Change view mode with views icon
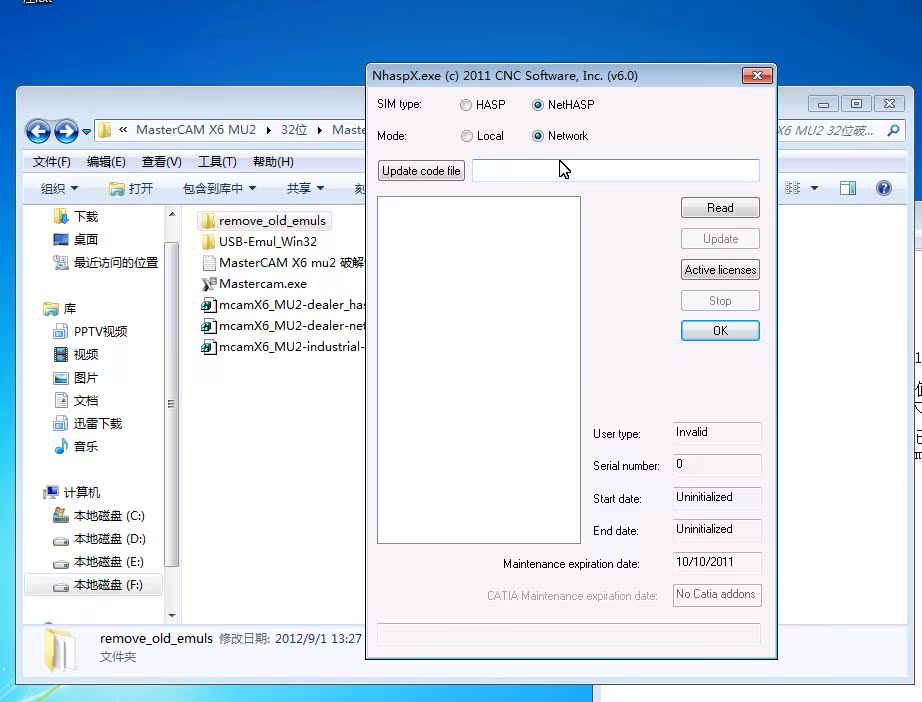922x702 pixels. point(792,188)
